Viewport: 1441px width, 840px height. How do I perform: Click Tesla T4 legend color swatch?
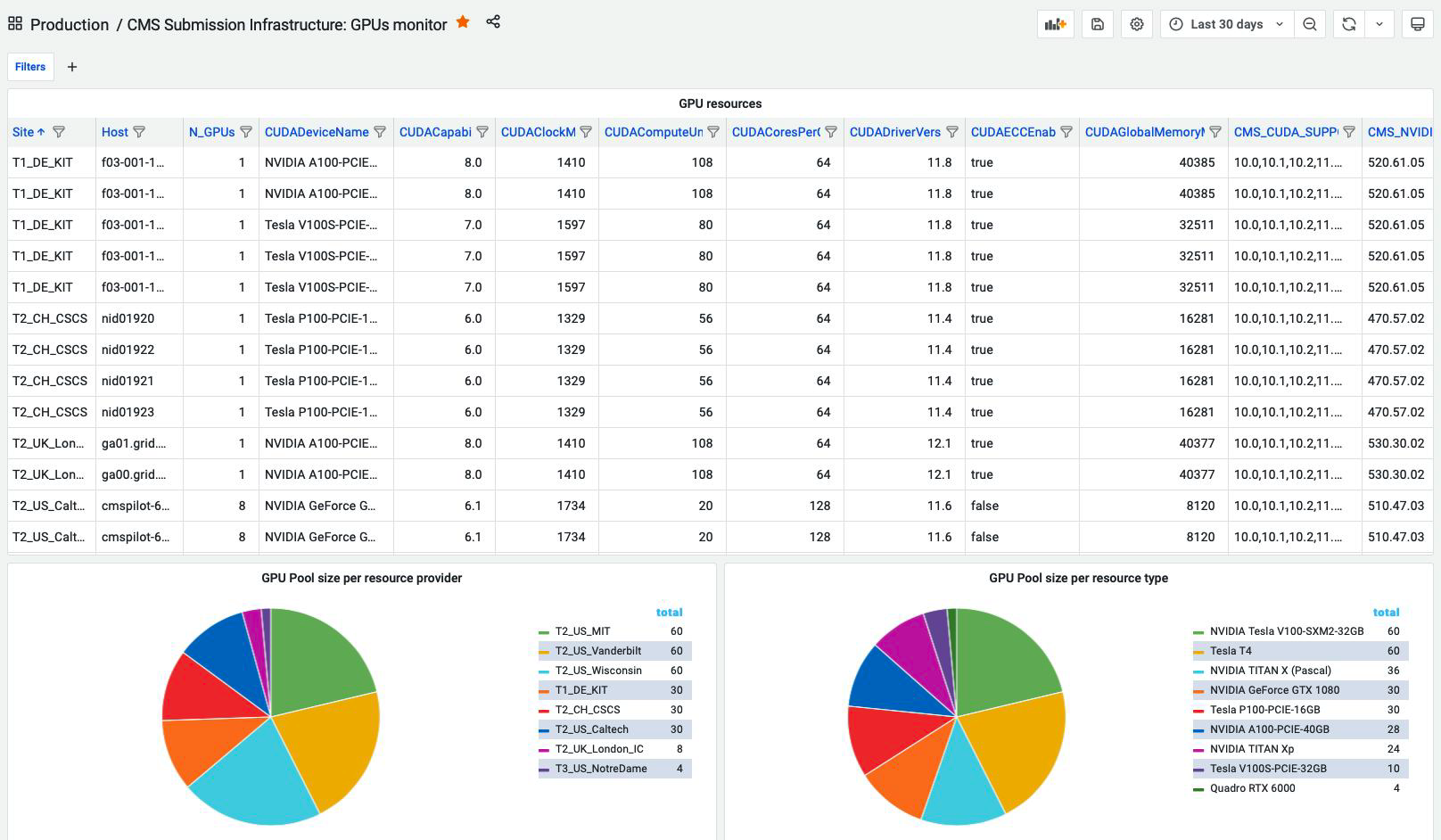coord(1198,652)
